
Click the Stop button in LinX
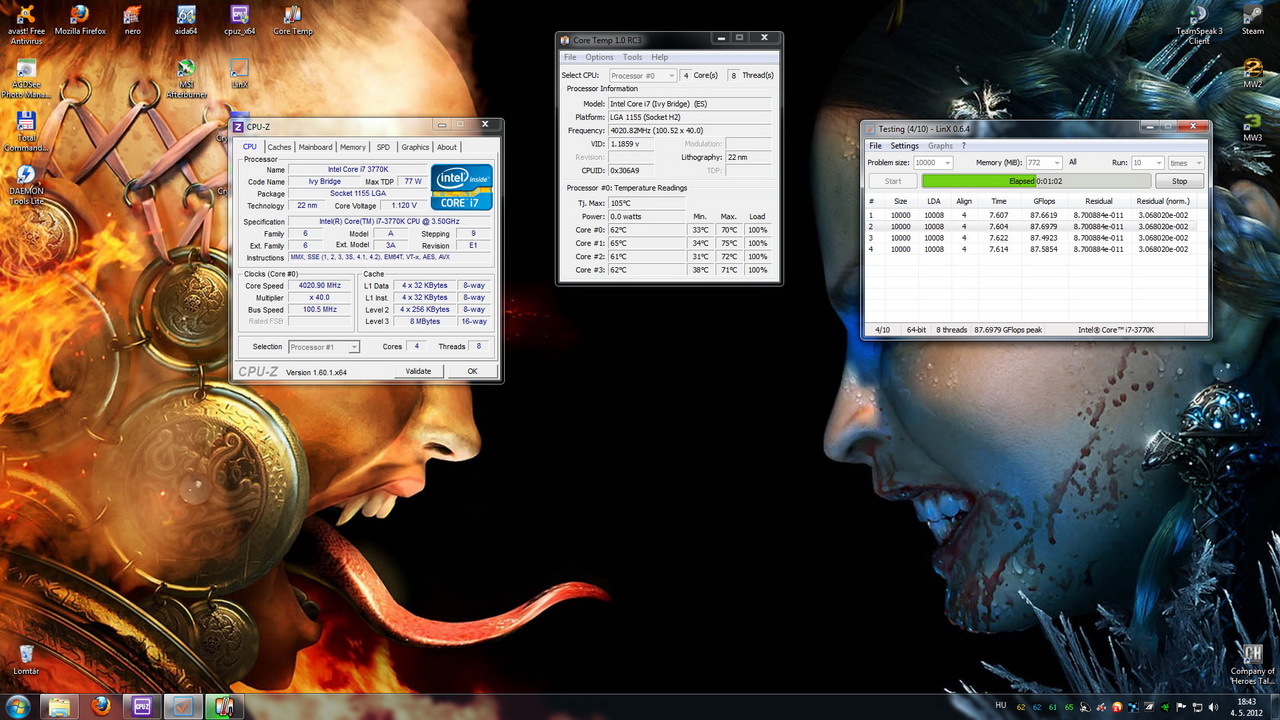(x=1179, y=181)
